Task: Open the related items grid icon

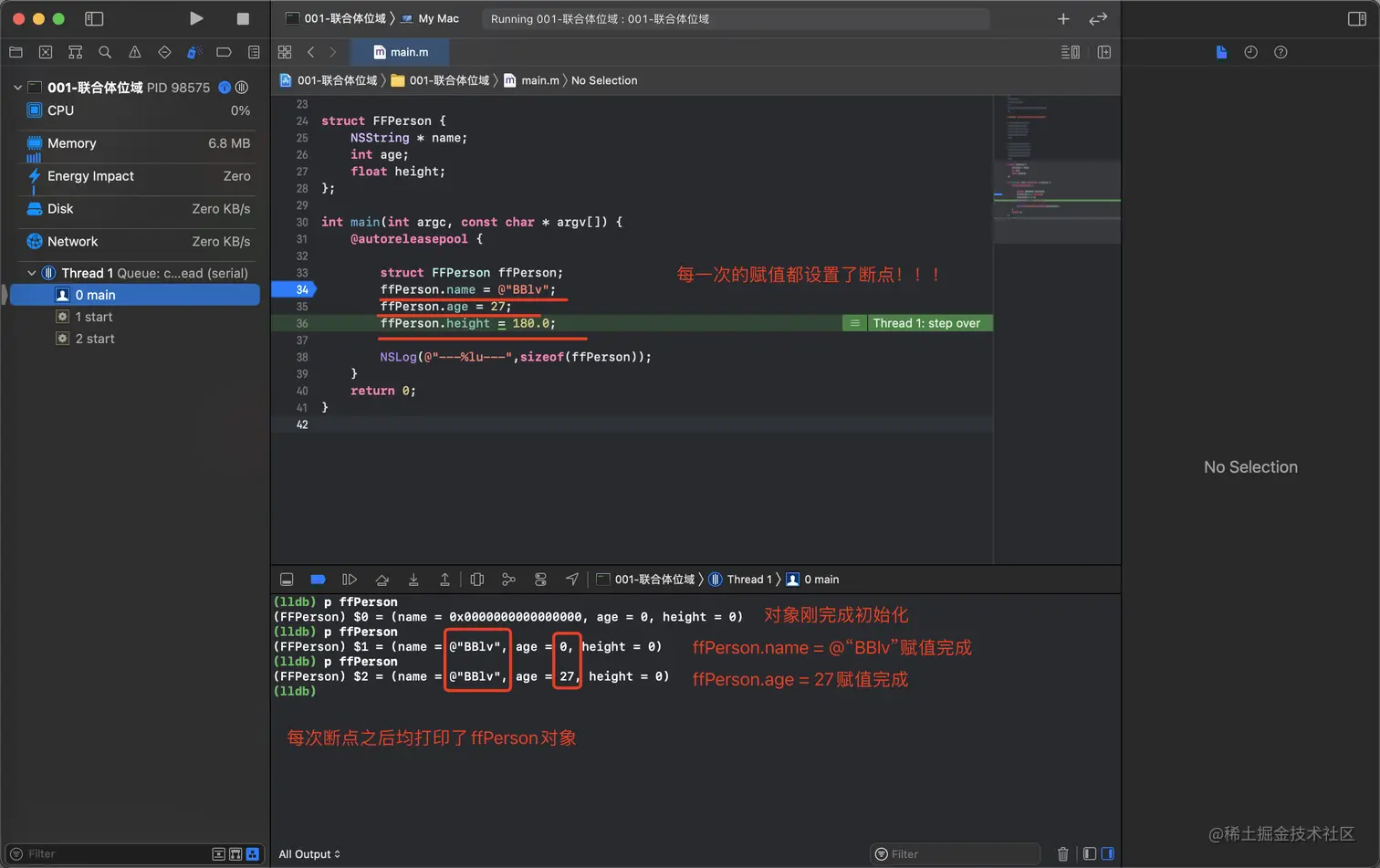Action: coord(285,52)
